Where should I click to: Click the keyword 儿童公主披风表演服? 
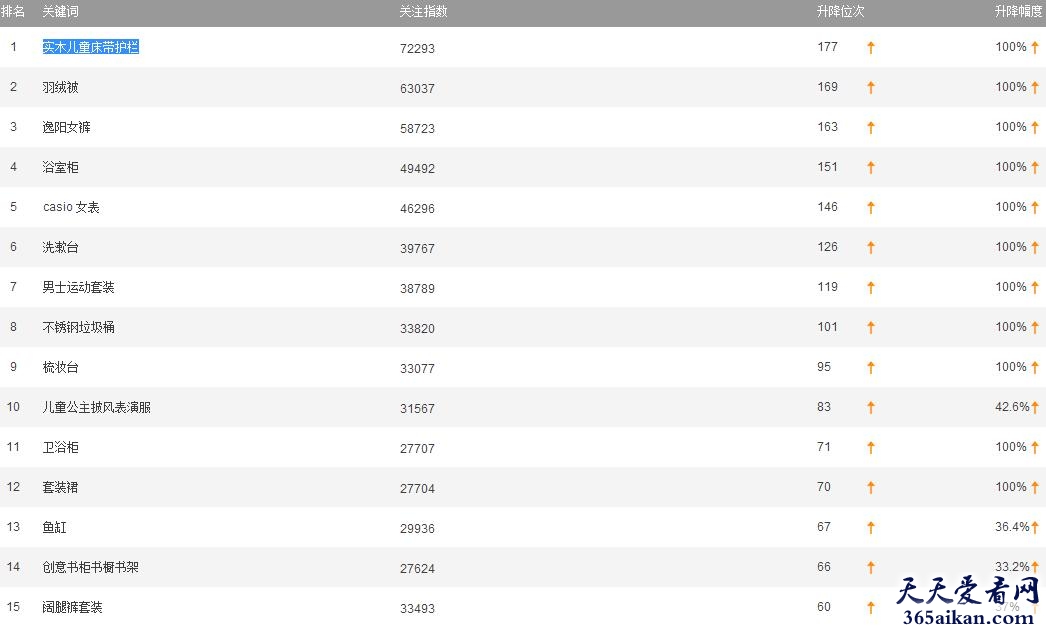pos(97,407)
